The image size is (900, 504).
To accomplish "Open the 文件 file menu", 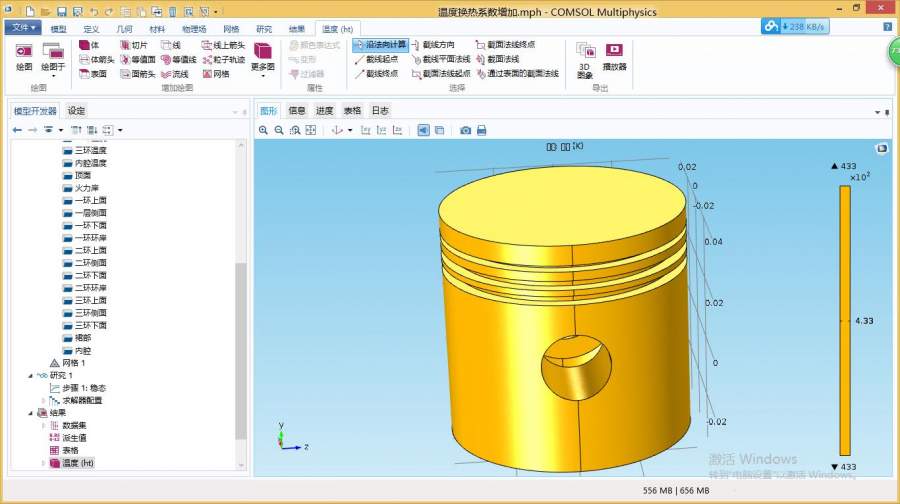I will [x=23, y=28].
